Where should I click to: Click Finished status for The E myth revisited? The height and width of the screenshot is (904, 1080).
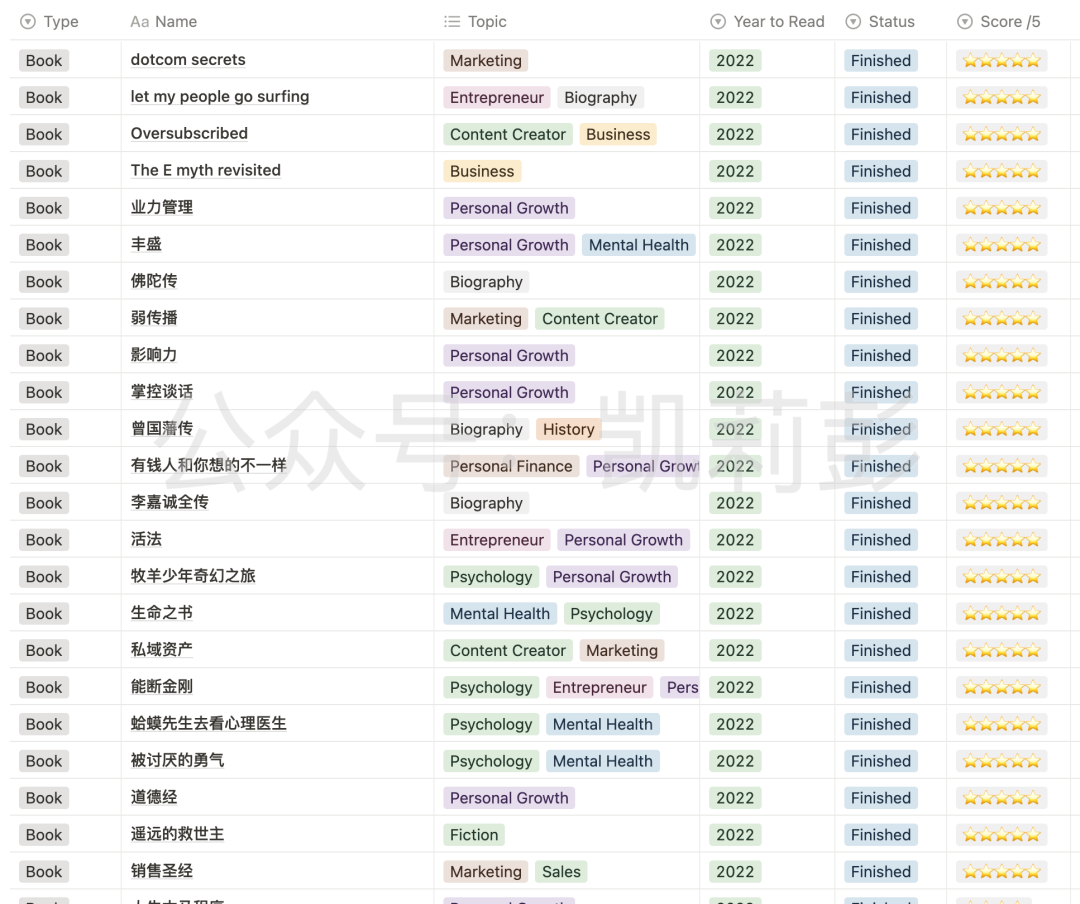(x=881, y=171)
